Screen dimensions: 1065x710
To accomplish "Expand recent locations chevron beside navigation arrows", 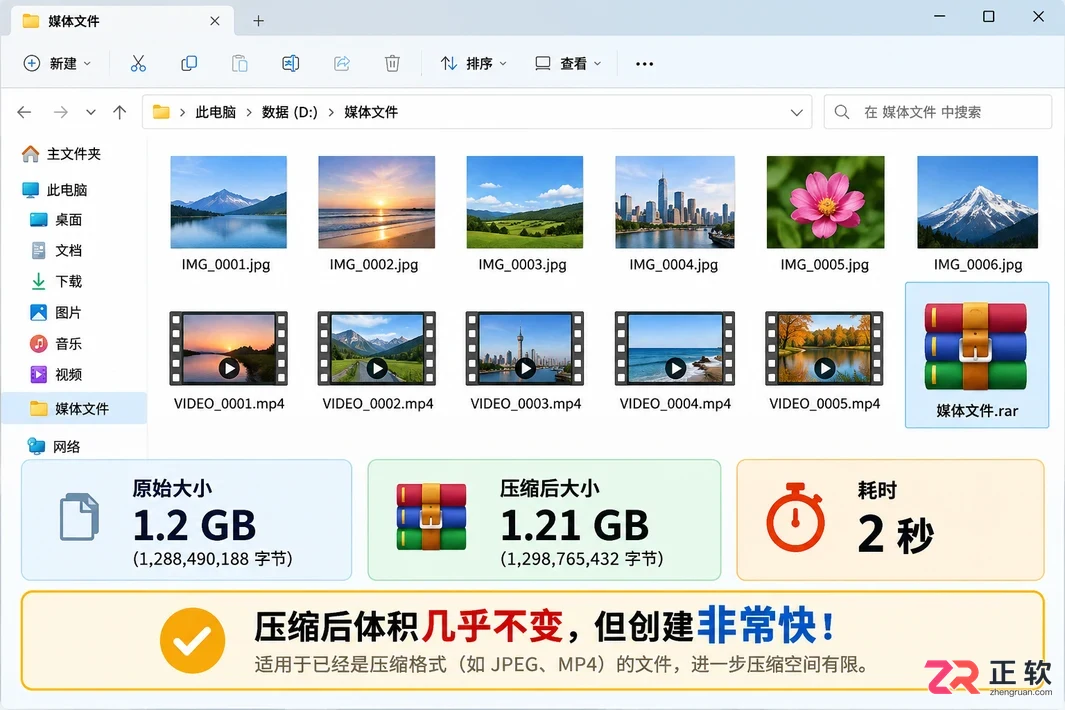I will 90,112.
